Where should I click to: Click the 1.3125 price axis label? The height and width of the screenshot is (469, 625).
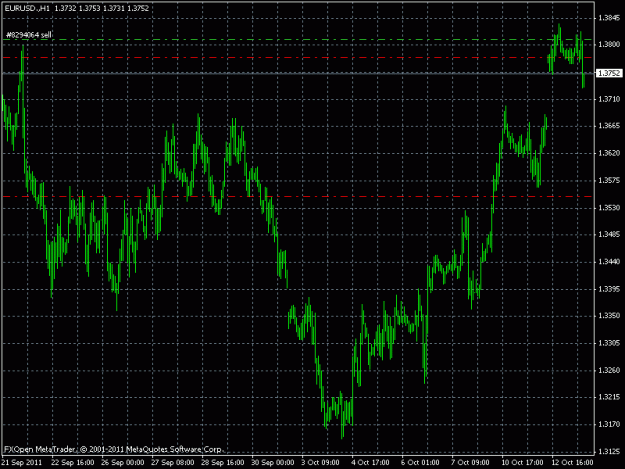click(x=609, y=451)
